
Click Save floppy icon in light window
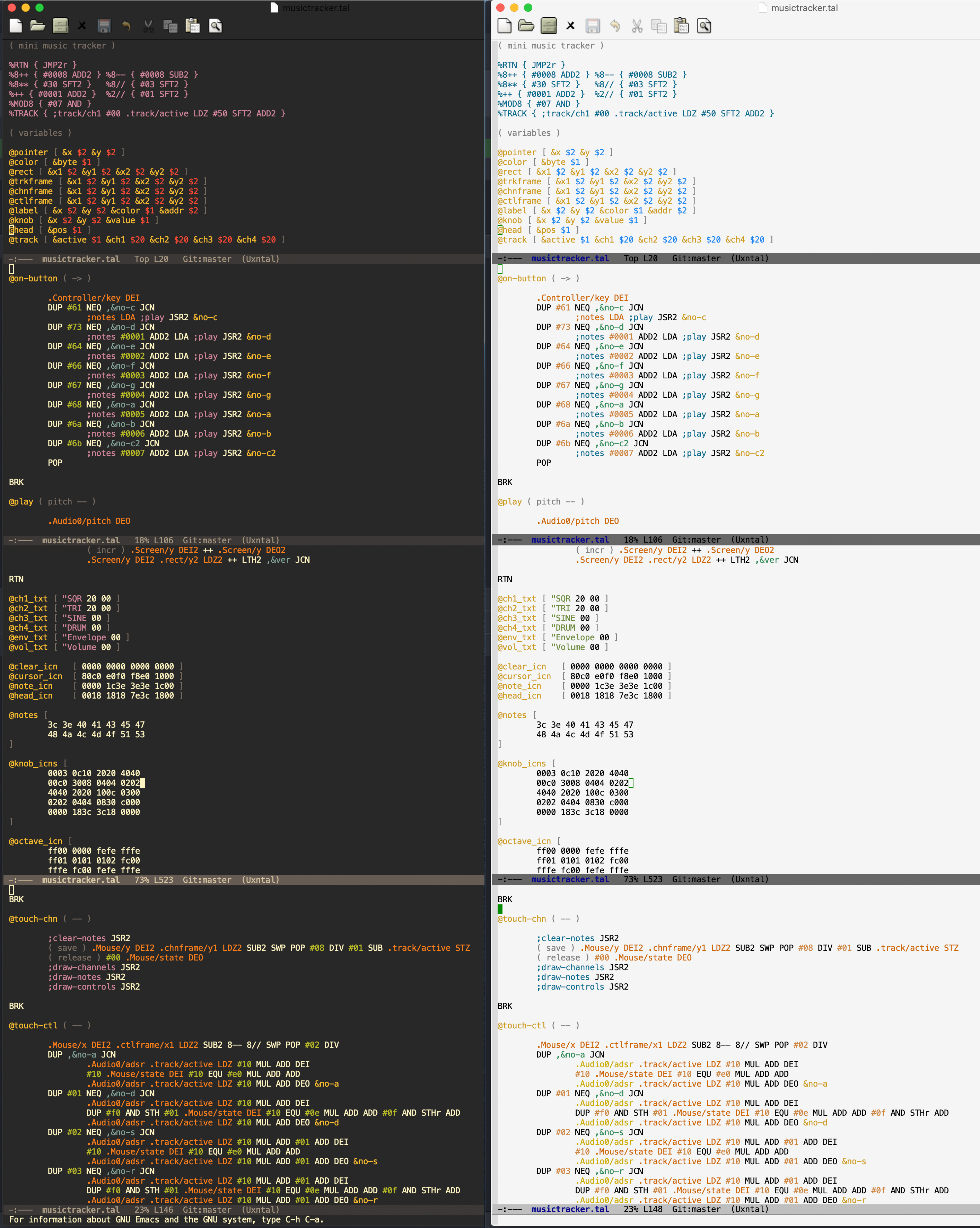593,26
